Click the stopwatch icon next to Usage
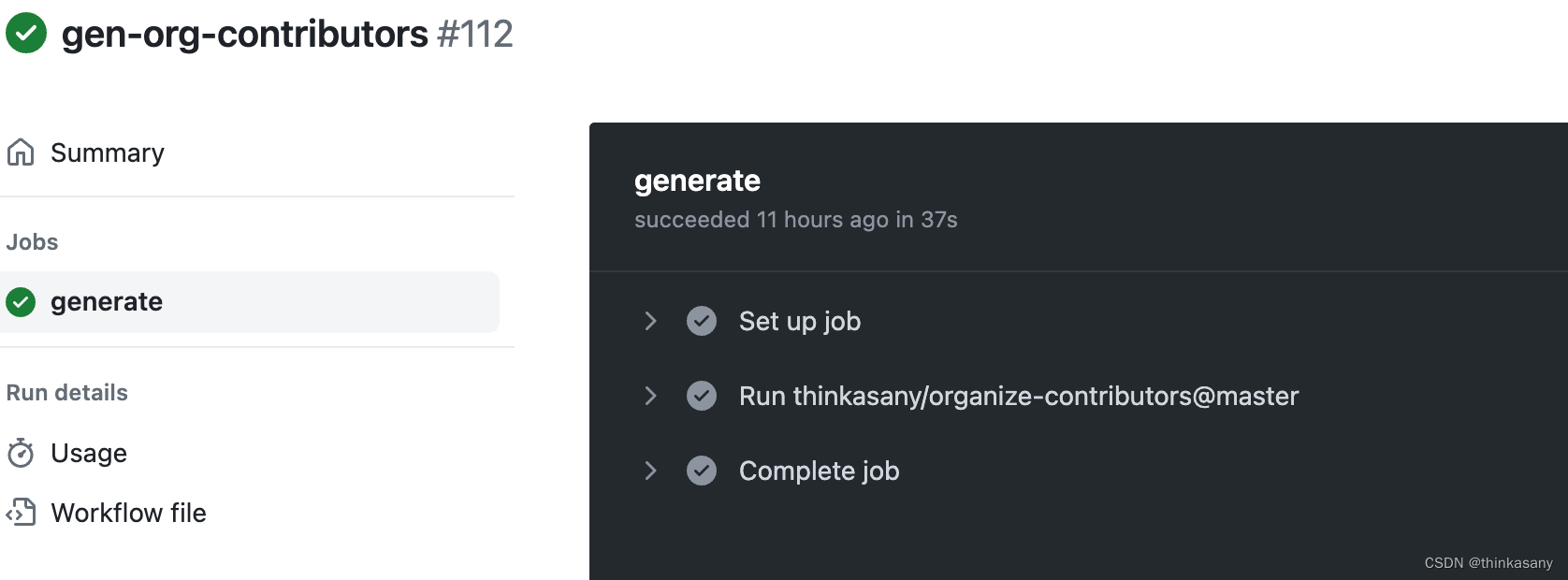The image size is (1568, 580). pos(21,453)
